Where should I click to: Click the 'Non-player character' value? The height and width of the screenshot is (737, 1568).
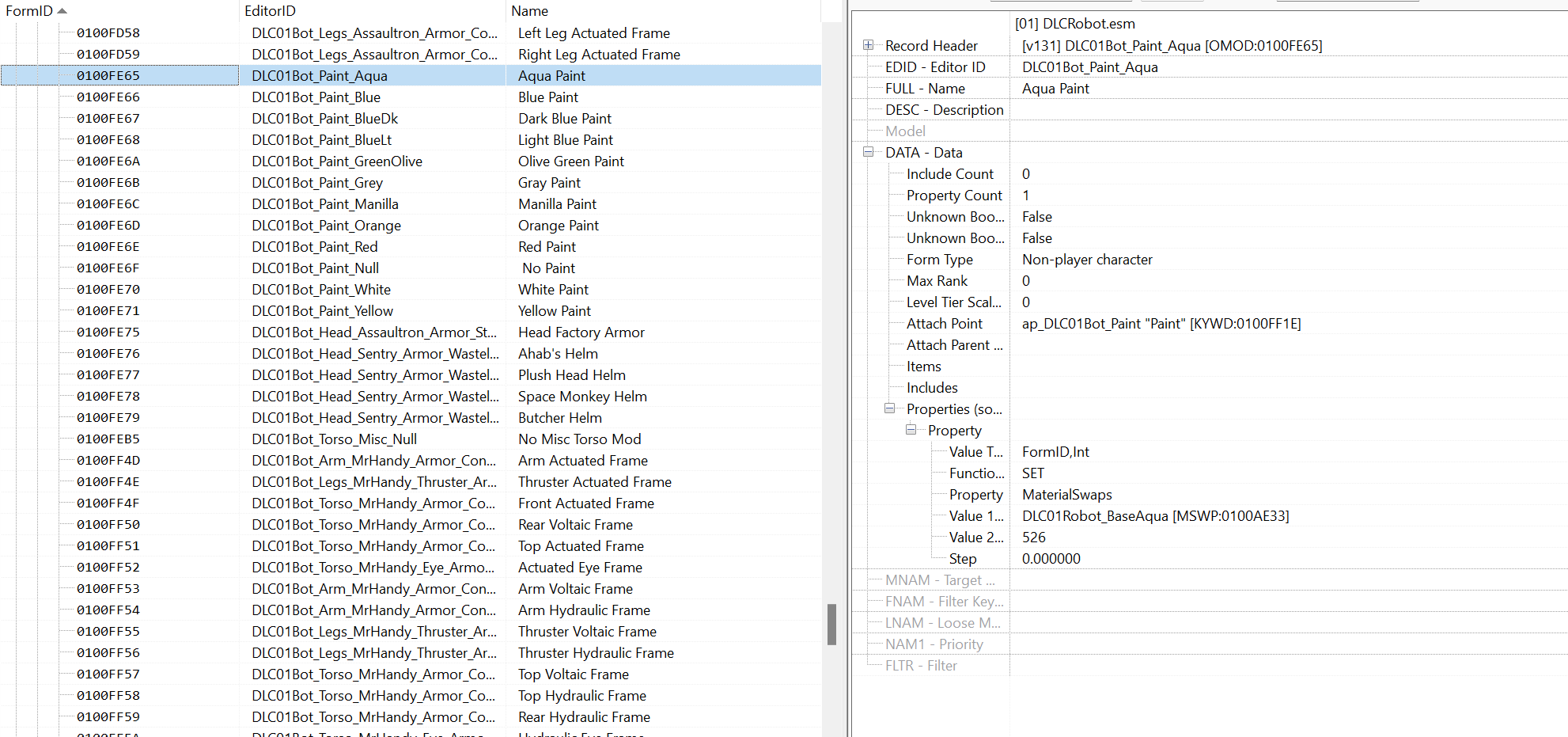(x=1087, y=260)
